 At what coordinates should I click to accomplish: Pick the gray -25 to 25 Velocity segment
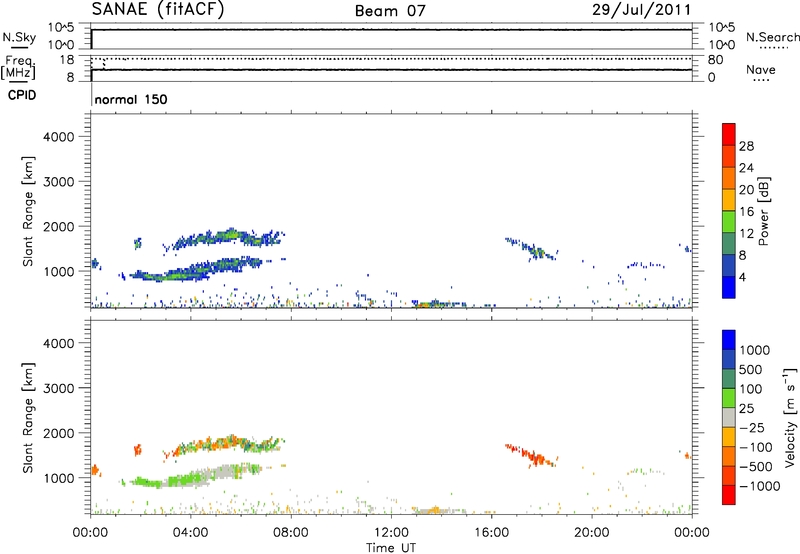click(x=729, y=417)
